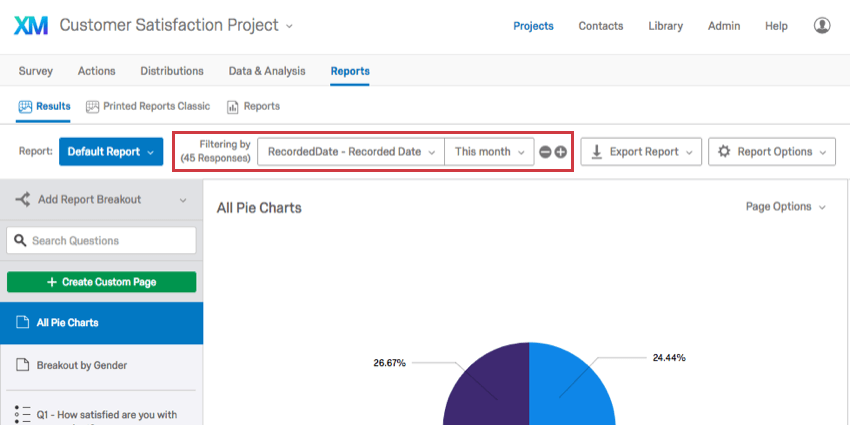The height and width of the screenshot is (425, 850).
Task: Open the Page Options dropdown
Action: [x=785, y=207]
